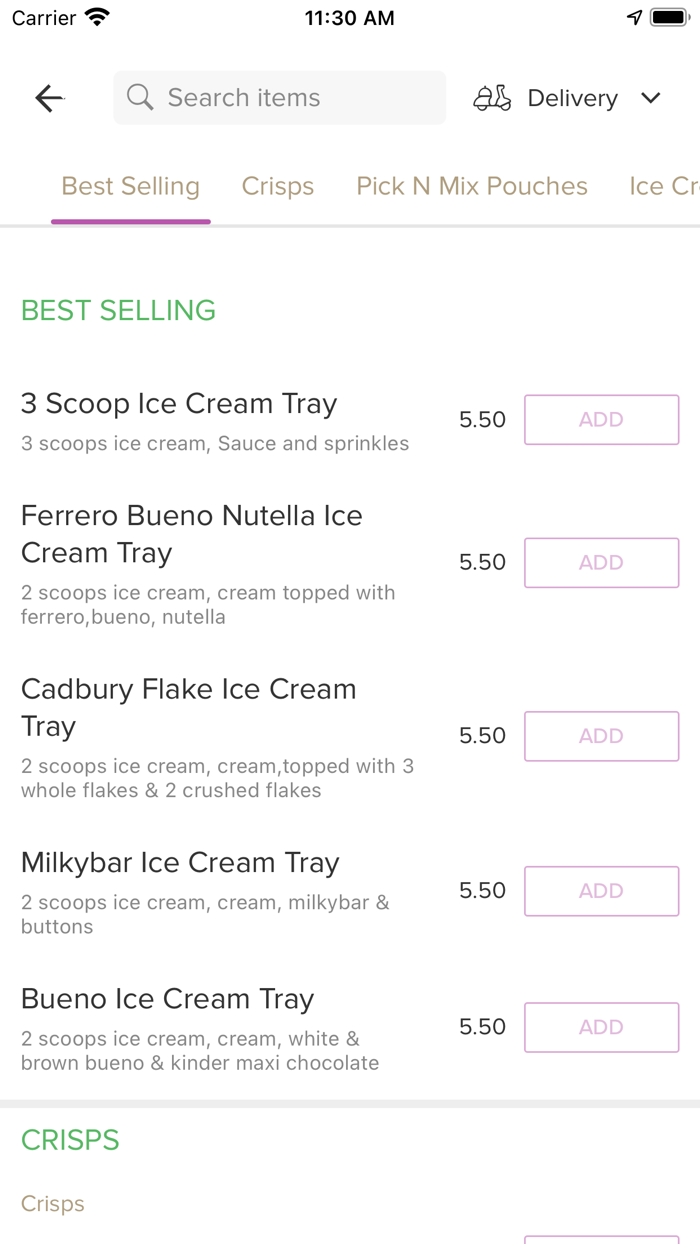
Task: Tap the battery status icon
Action: pyautogui.click(x=668, y=18)
